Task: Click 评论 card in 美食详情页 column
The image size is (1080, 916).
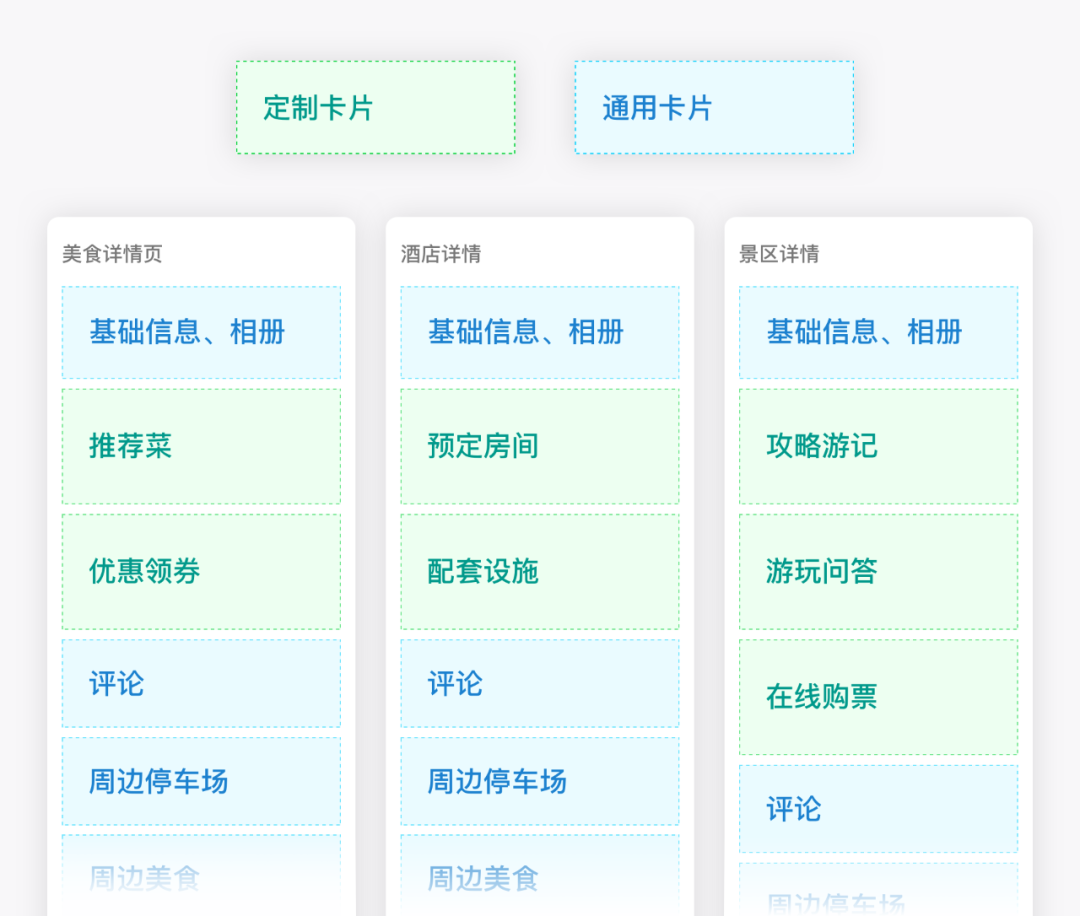Action: 201,684
